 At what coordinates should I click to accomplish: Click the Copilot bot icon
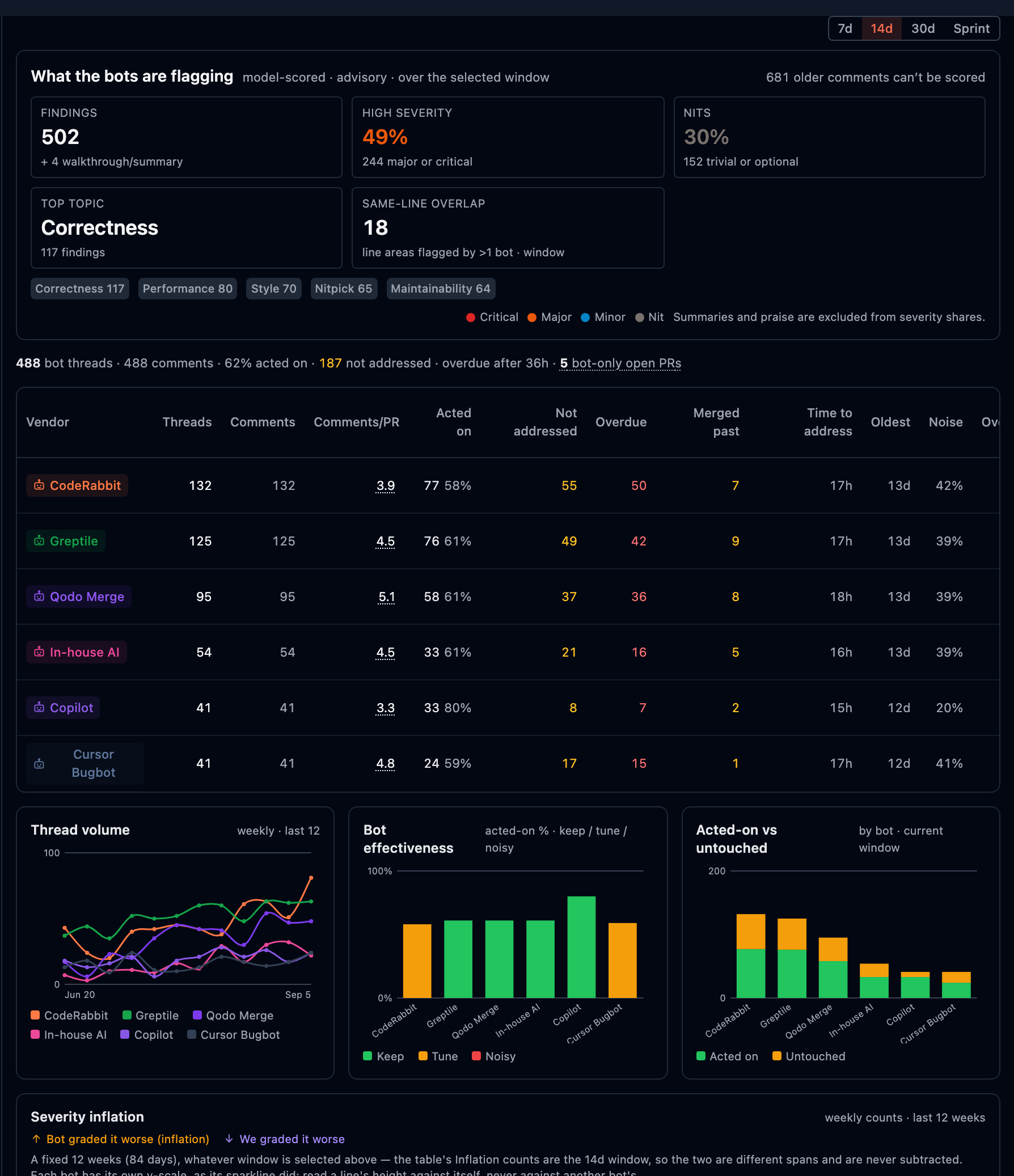[x=39, y=708]
